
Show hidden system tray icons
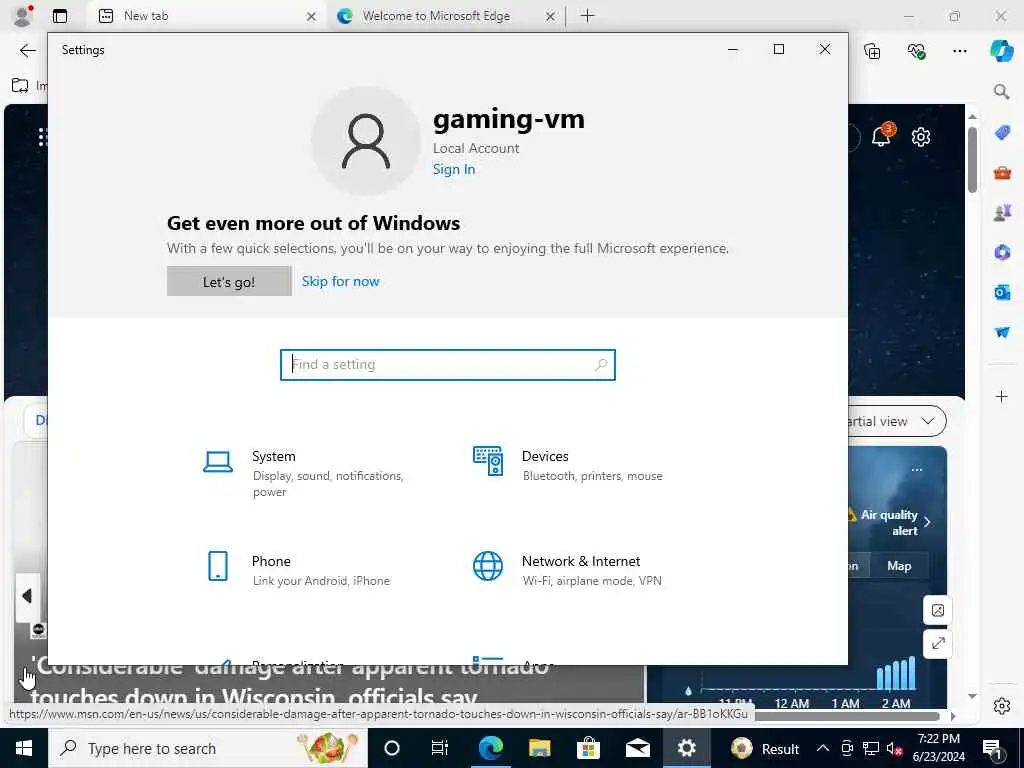823,748
